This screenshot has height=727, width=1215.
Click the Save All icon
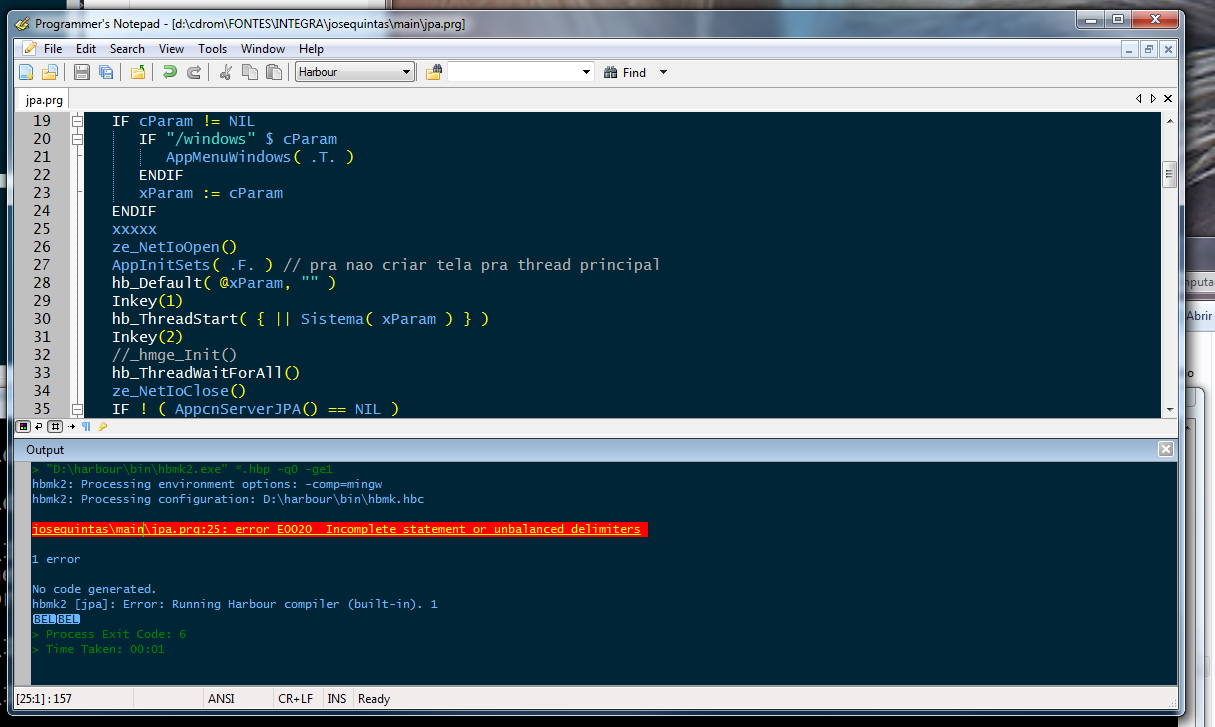tap(105, 72)
